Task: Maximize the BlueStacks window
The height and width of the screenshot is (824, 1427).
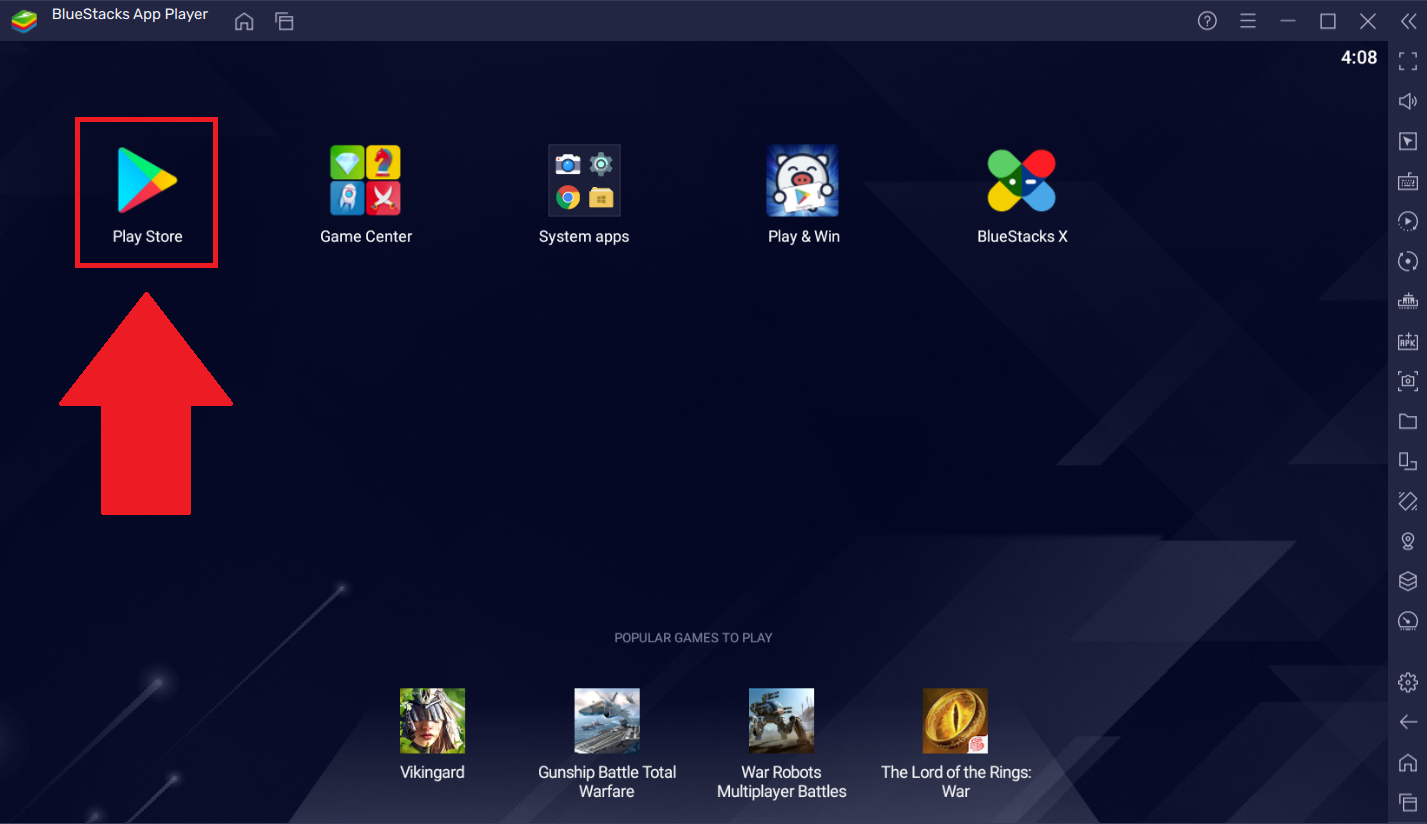Action: pos(1328,21)
